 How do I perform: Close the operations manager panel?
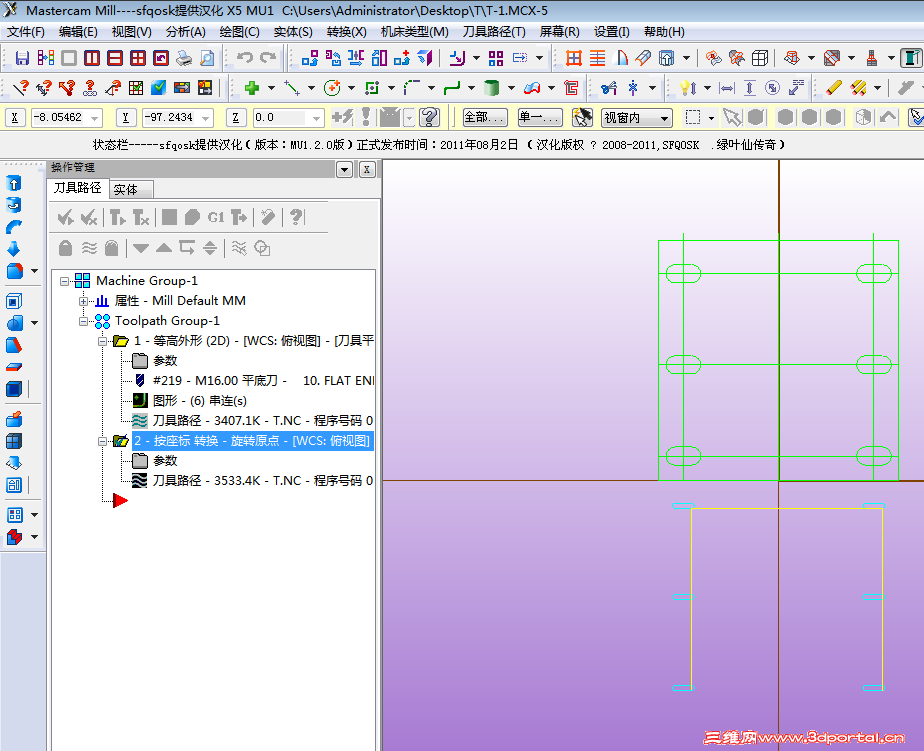point(367,170)
